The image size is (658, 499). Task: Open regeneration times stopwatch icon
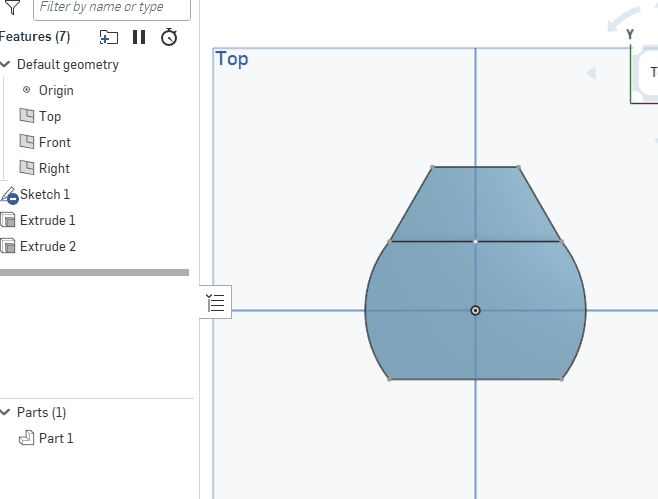(x=169, y=37)
